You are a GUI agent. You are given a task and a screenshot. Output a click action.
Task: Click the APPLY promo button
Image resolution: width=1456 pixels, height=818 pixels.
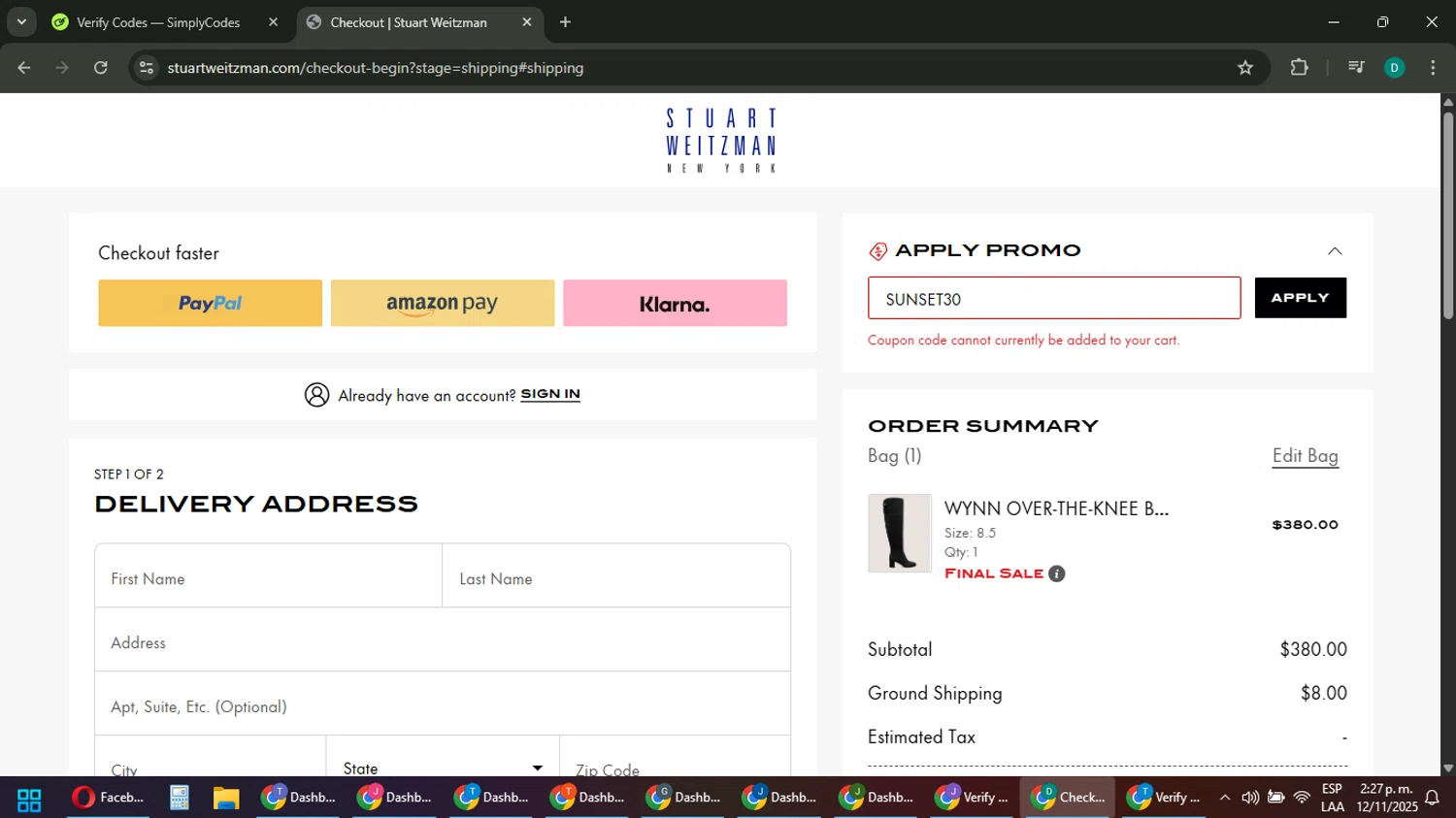(x=1301, y=298)
